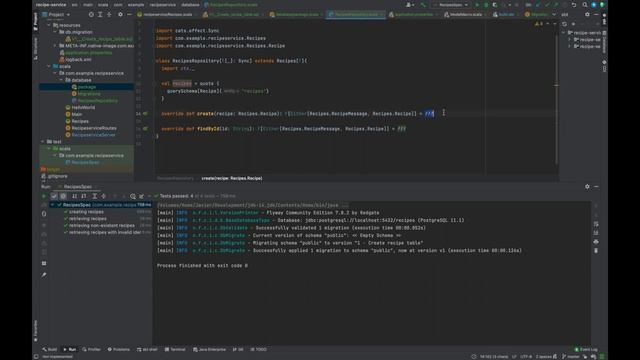The height and width of the screenshot is (360, 640).
Task: Toggle show passed tests checkmark button
Action: coord(54,196)
